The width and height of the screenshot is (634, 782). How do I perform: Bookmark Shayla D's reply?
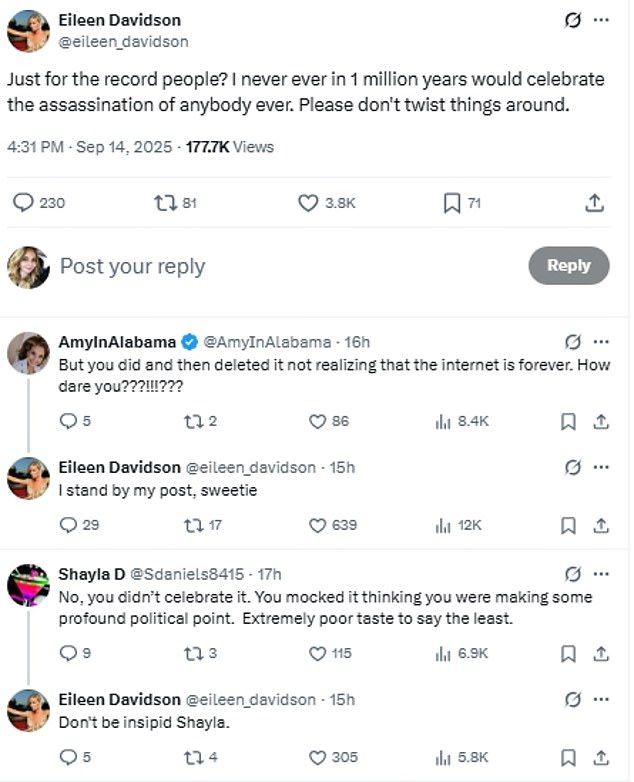coord(568,653)
